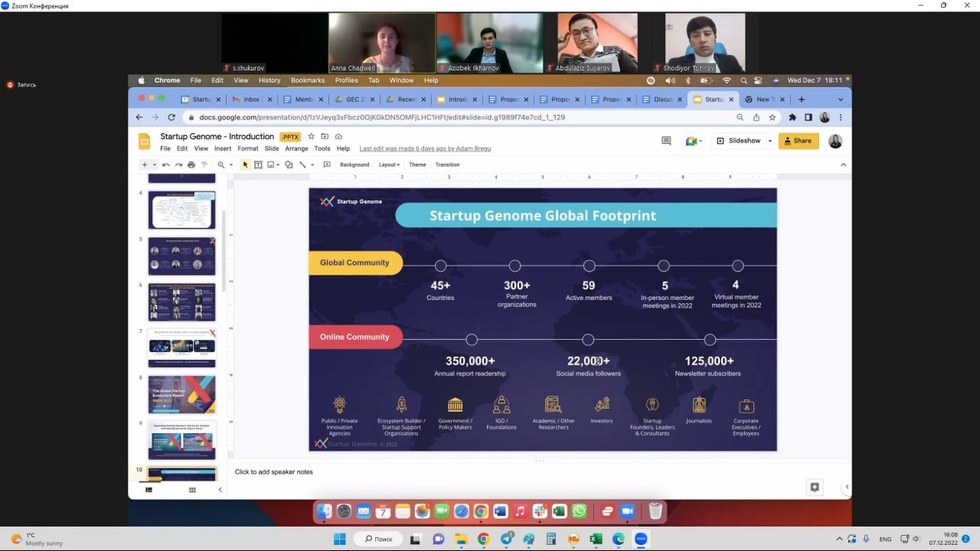980x551 pixels.
Task: Select the Text box tool
Action: [258, 165]
